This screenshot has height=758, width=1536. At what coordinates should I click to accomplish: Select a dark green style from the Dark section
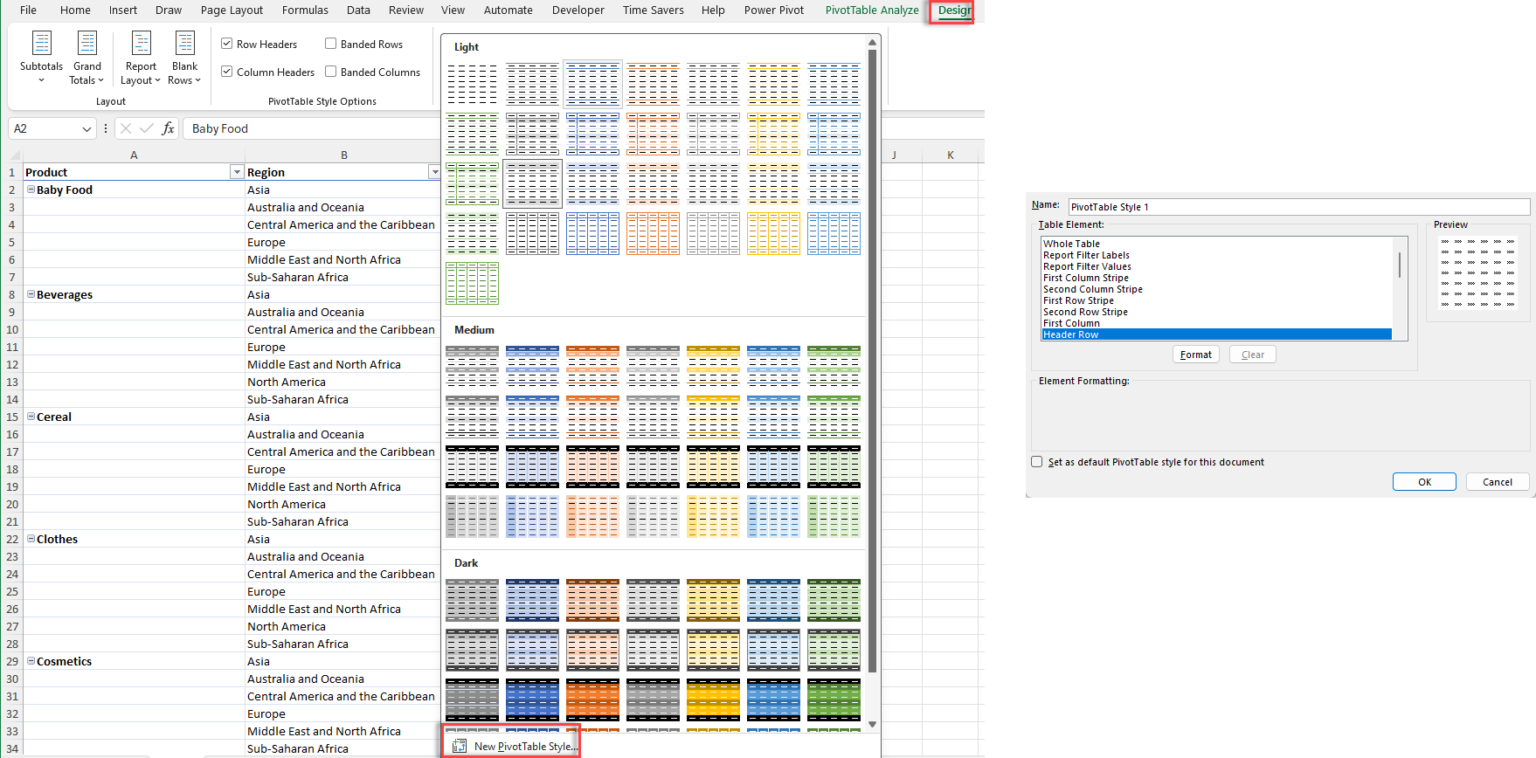[833, 600]
